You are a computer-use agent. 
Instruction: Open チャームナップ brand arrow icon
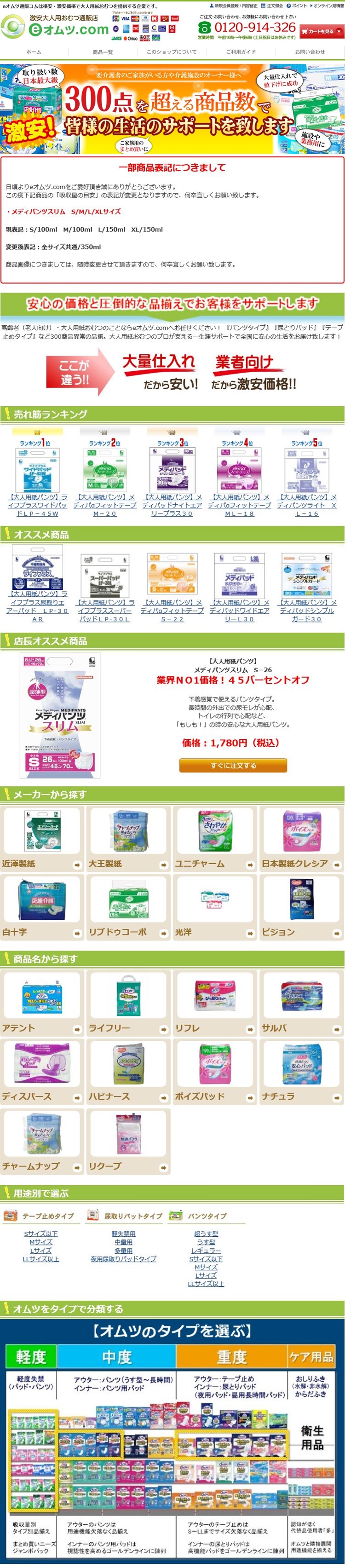coord(77,1167)
